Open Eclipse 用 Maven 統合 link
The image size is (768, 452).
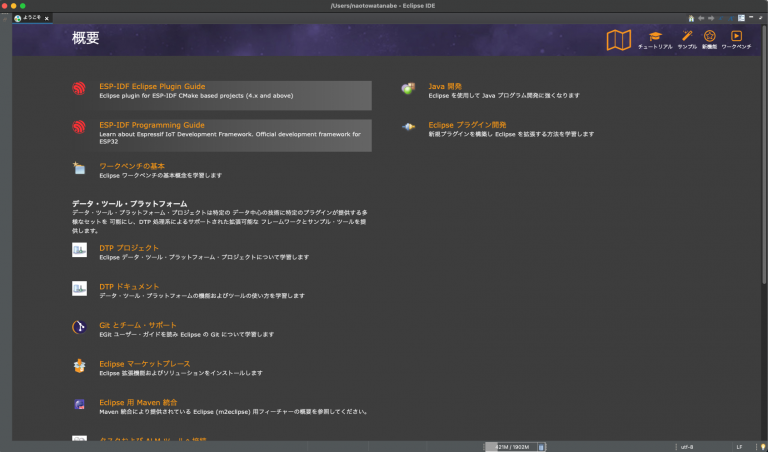(138, 403)
